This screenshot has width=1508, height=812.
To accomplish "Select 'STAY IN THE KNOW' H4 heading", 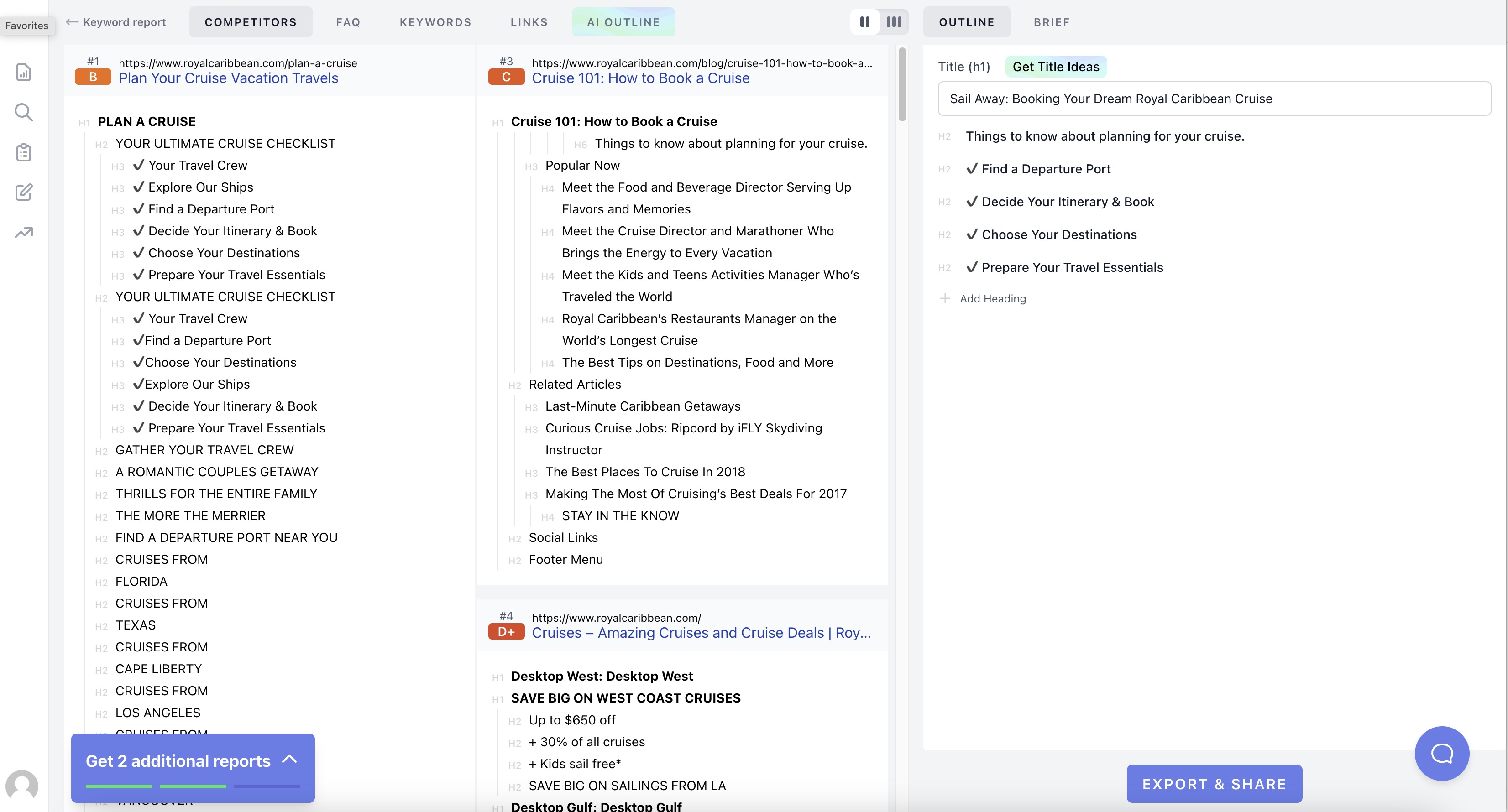I will pos(620,516).
